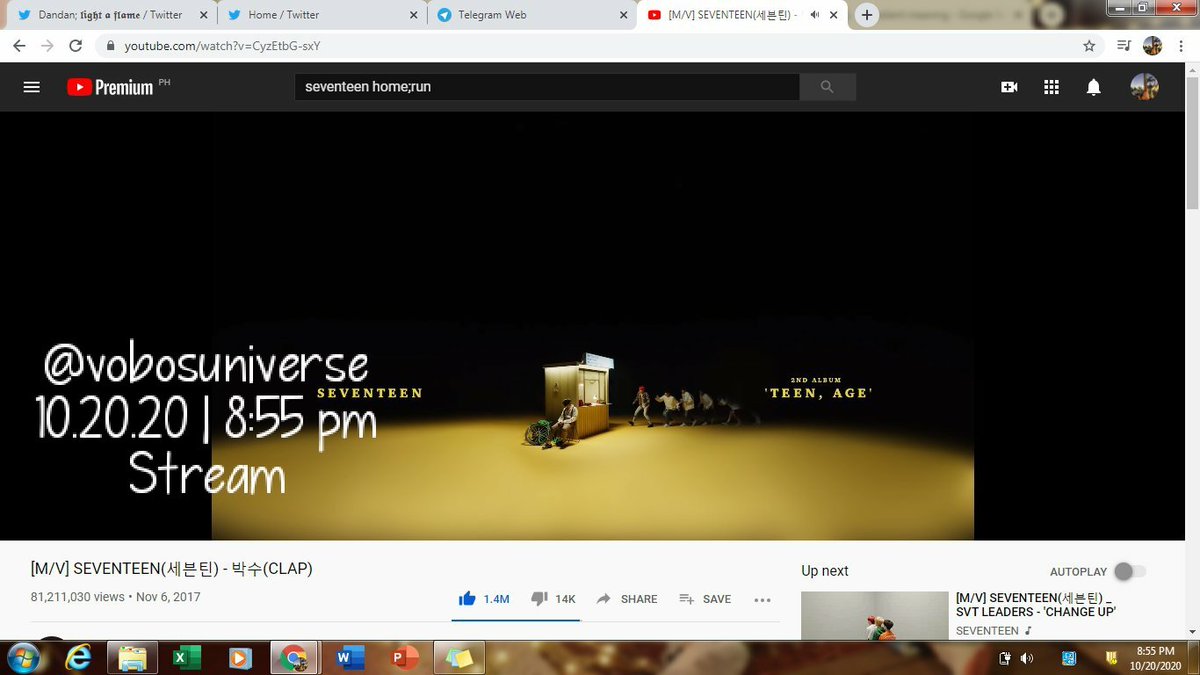Image resolution: width=1200 pixels, height=675 pixels.
Task: Open Sticky Notes from the taskbar
Action: (x=459, y=658)
